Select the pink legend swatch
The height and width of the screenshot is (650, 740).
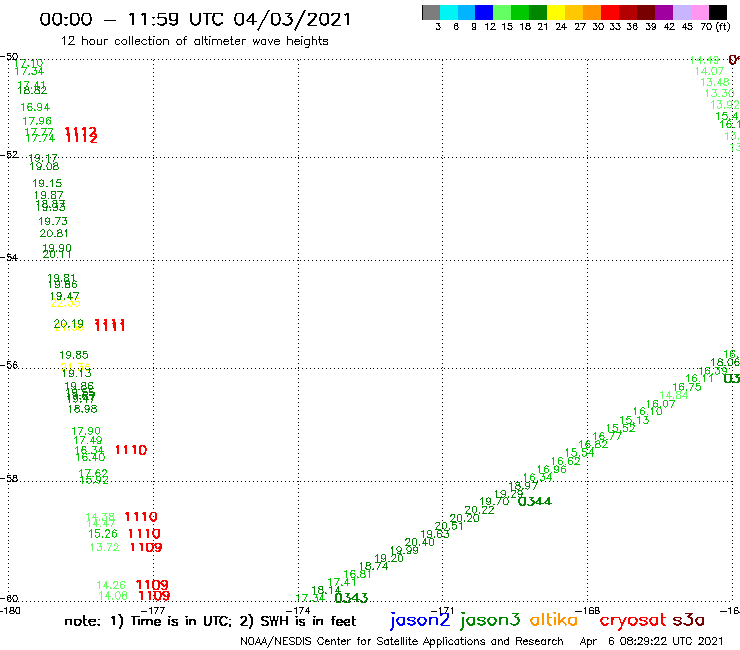pyautogui.click(x=699, y=12)
